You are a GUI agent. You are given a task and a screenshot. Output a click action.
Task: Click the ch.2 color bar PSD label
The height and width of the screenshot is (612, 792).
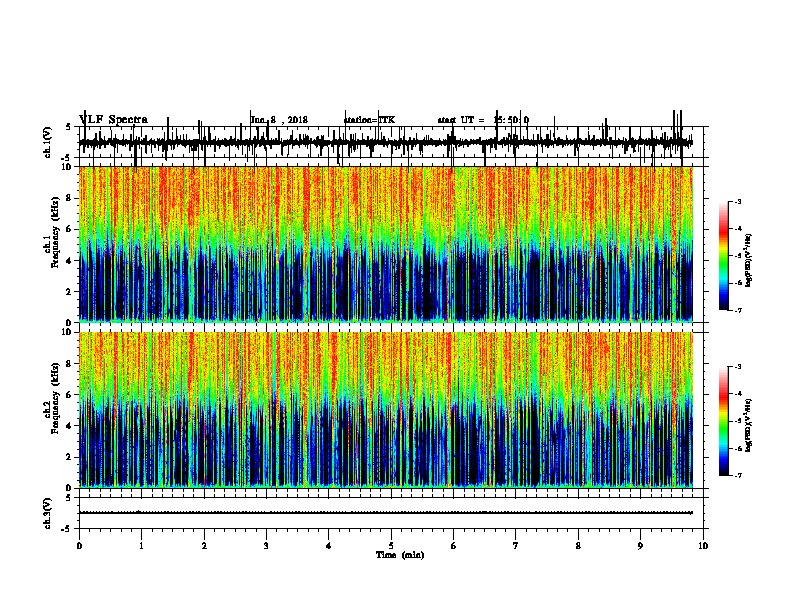click(x=748, y=425)
